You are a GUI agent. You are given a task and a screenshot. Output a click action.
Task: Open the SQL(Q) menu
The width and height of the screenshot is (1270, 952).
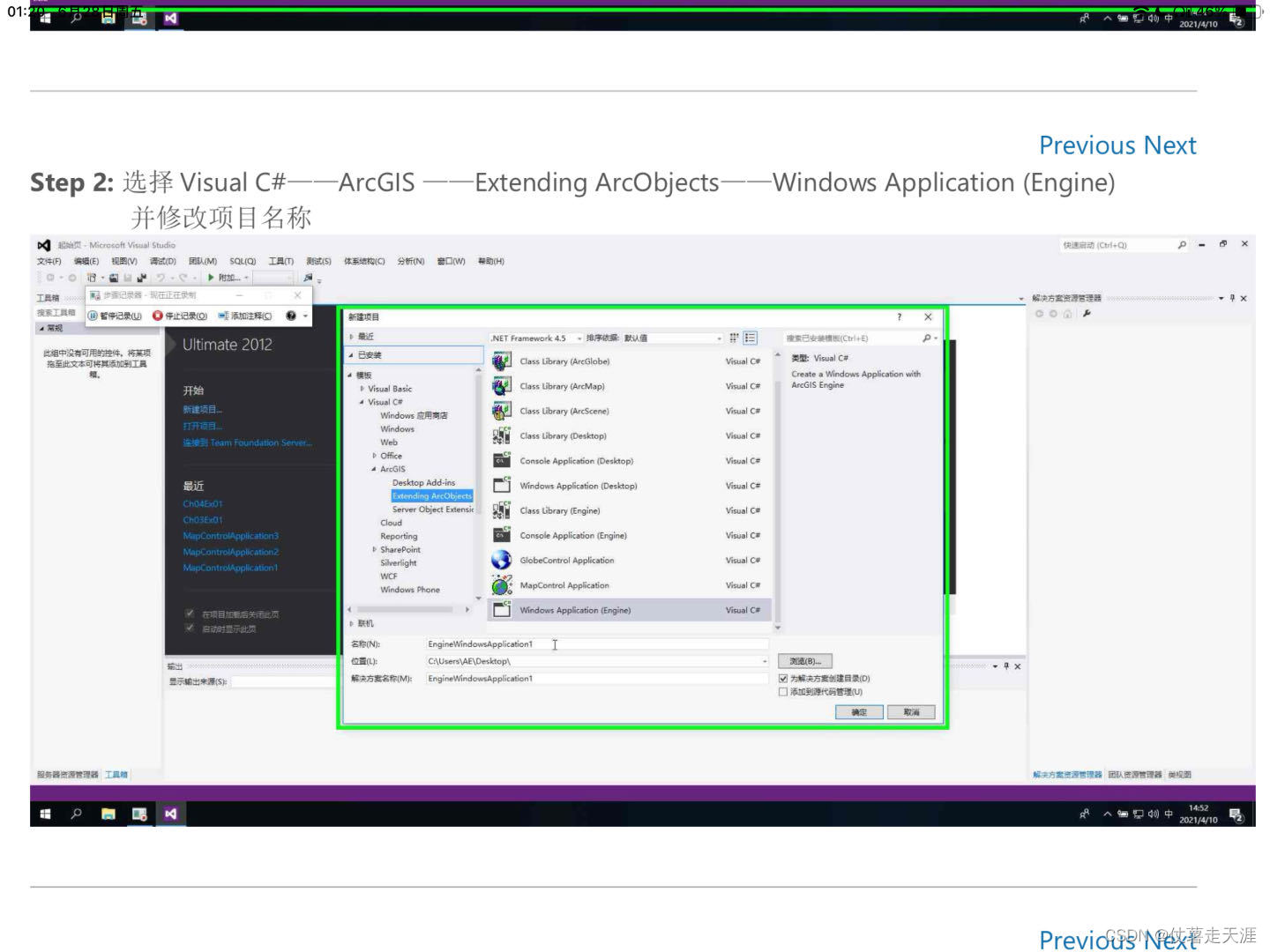click(x=243, y=262)
